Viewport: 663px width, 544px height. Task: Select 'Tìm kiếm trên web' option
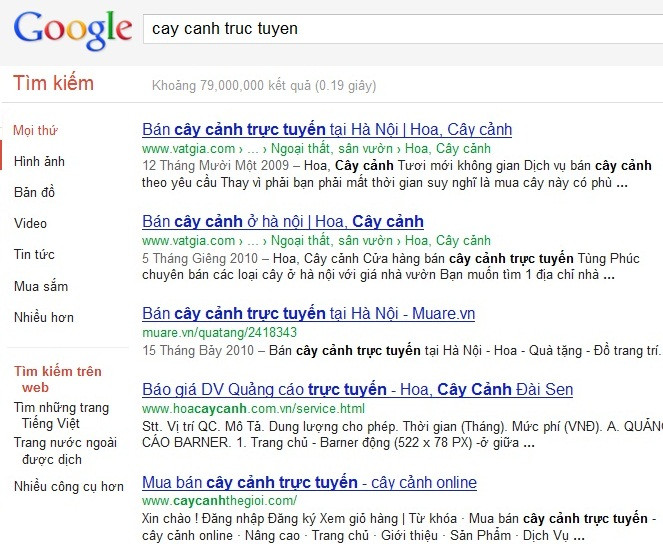point(58,379)
